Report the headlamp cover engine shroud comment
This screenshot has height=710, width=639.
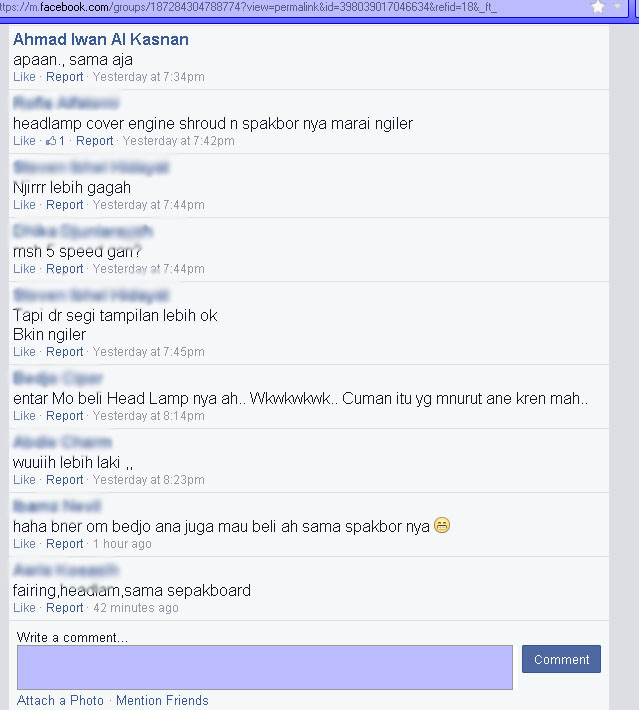pyautogui.click(x=95, y=141)
